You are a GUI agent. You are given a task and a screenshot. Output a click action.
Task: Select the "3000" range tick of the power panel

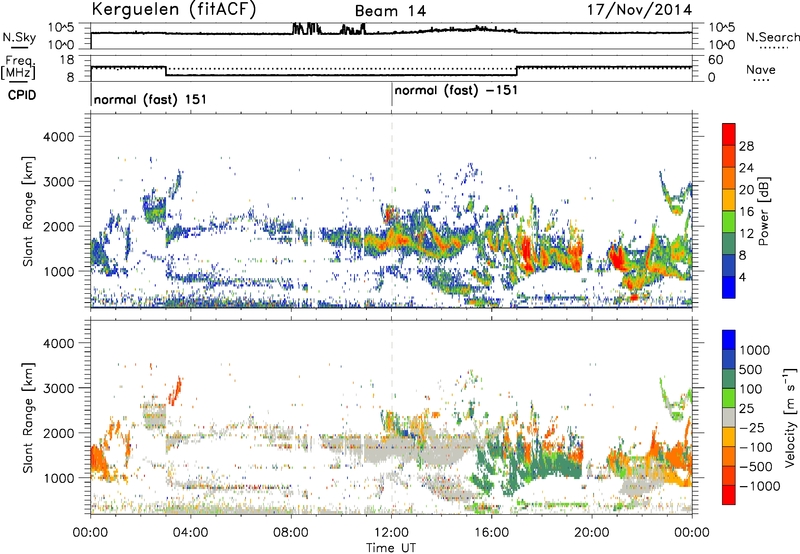tap(59, 182)
